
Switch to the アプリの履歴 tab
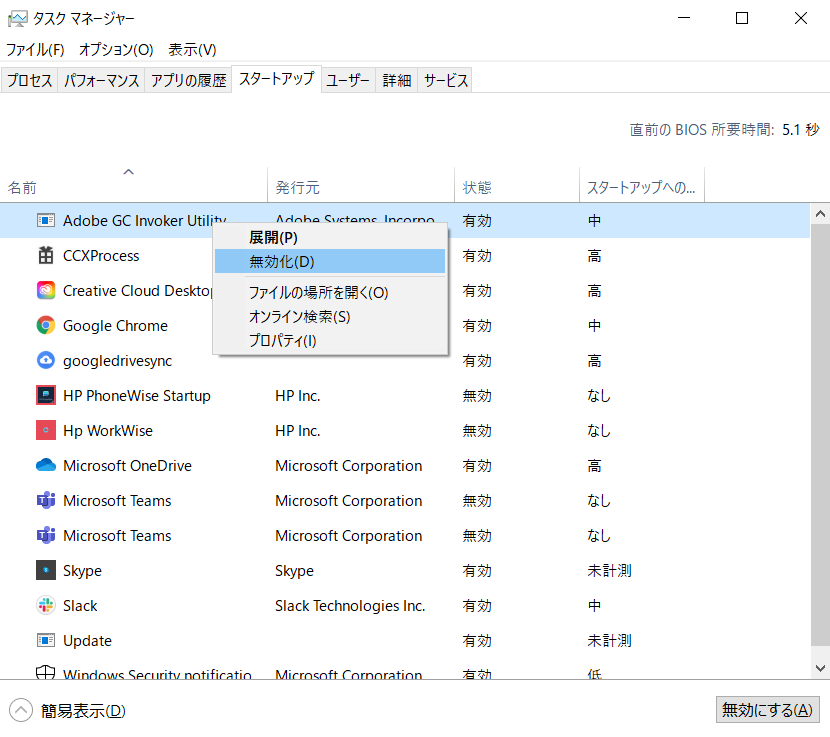point(188,80)
